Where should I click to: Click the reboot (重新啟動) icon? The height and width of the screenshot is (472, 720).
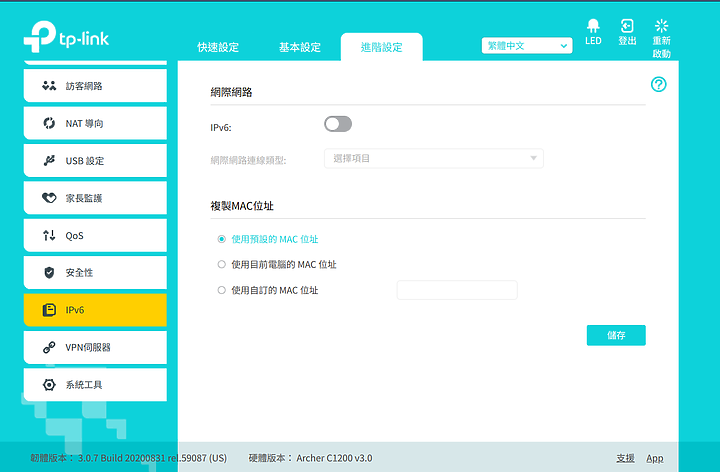pyautogui.click(x=661, y=25)
